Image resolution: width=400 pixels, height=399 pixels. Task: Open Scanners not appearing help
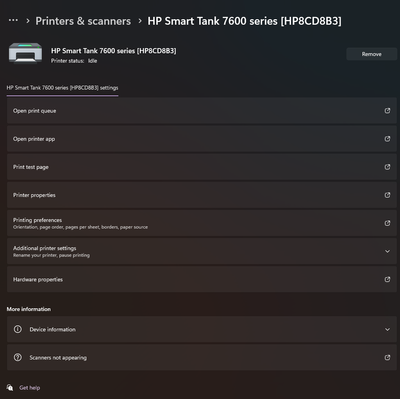click(x=202, y=358)
